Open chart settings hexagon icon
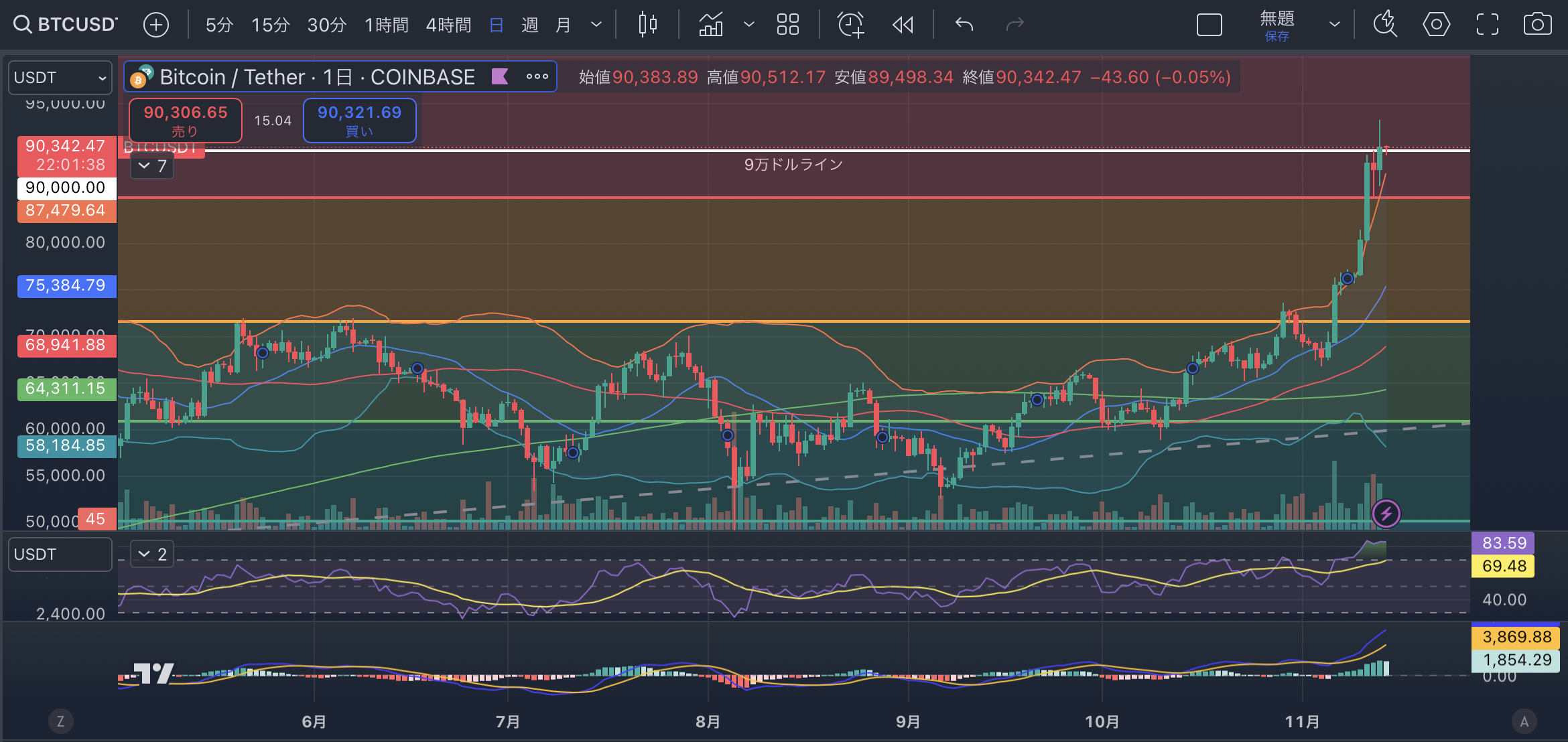 [x=1436, y=25]
